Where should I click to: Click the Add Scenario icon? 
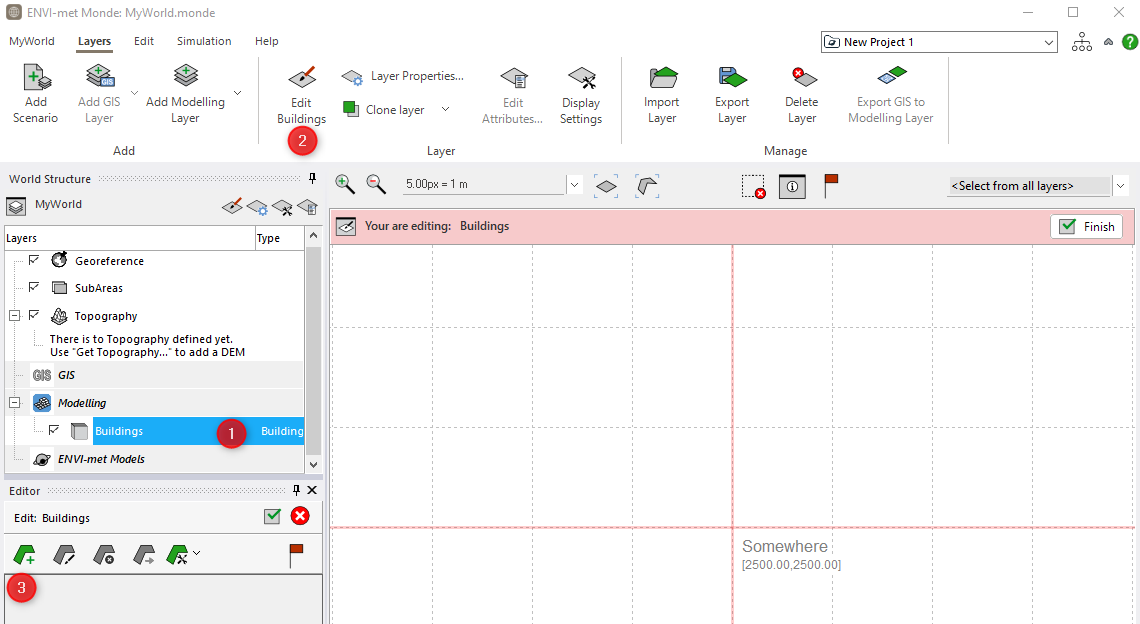point(36,79)
